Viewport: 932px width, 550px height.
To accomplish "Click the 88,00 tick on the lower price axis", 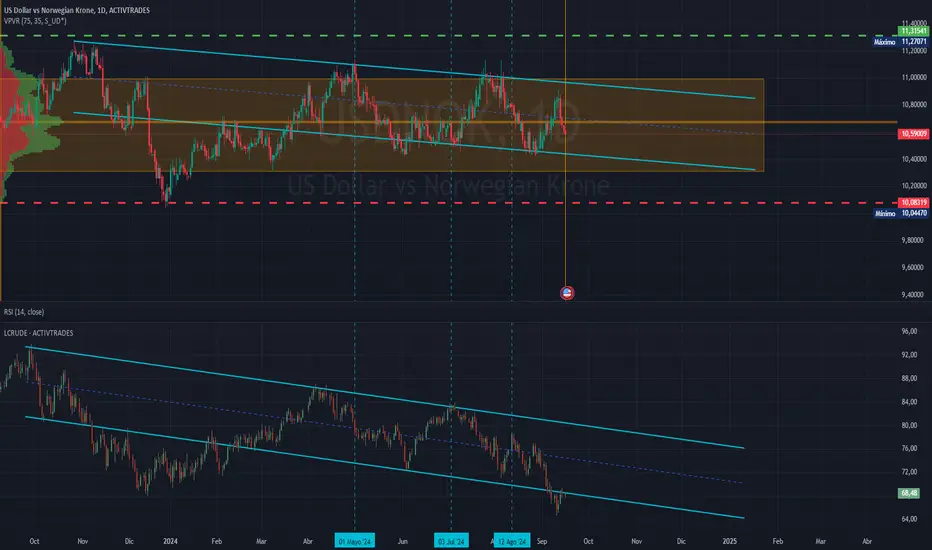I will click(x=909, y=378).
